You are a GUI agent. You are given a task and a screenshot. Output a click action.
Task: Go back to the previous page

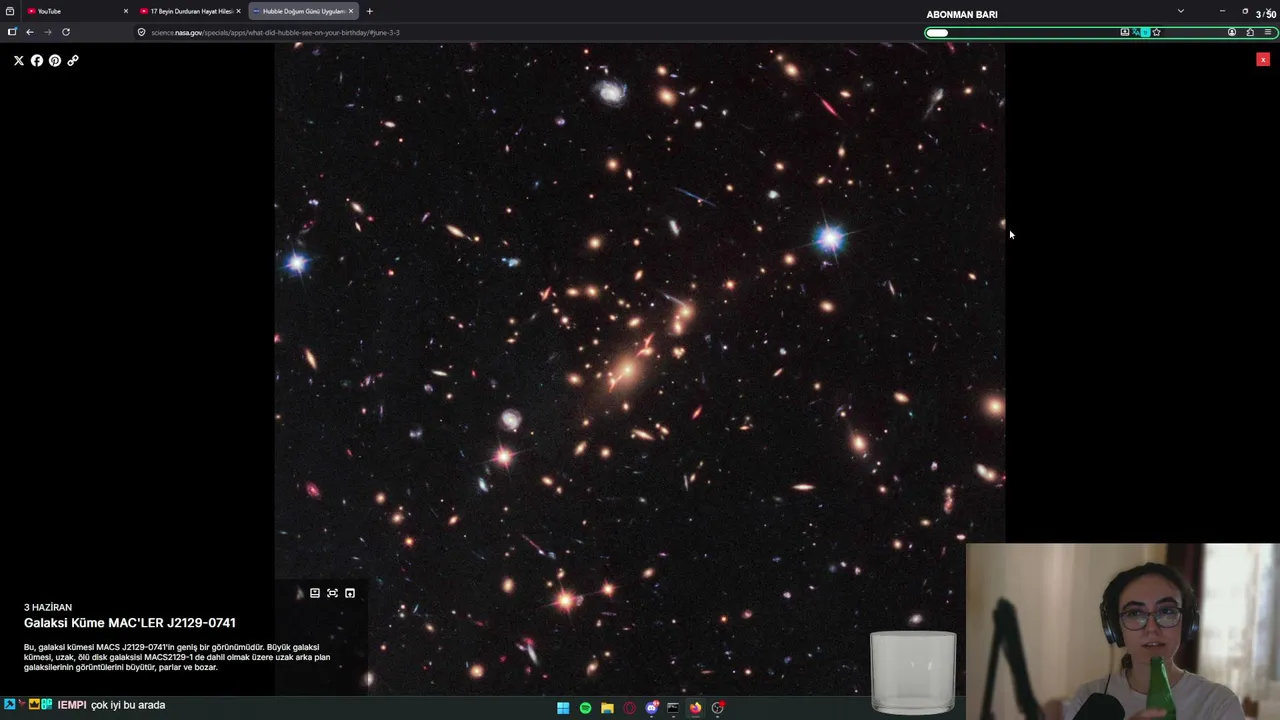[x=30, y=32]
